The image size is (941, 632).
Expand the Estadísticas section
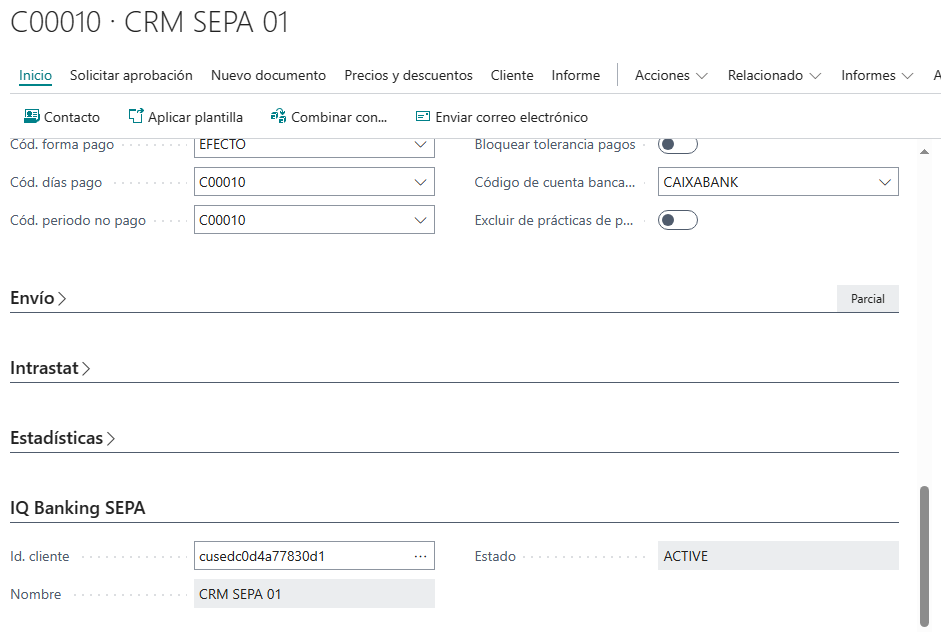[62, 438]
